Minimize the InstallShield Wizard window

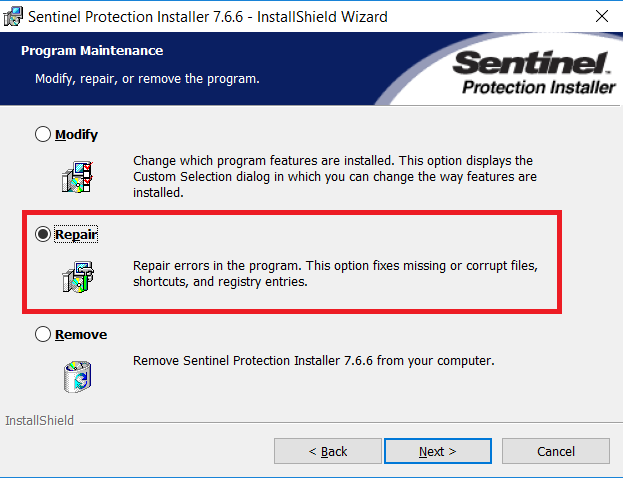[510, 16]
